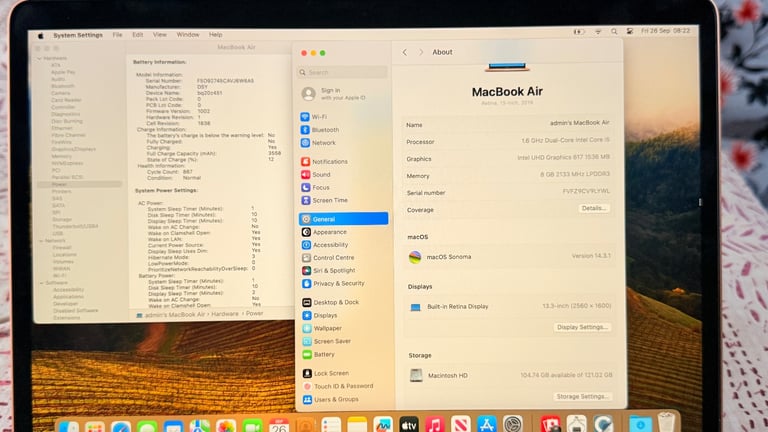Open Help menu
The height and width of the screenshot is (432, 768).
coord(216,35)
